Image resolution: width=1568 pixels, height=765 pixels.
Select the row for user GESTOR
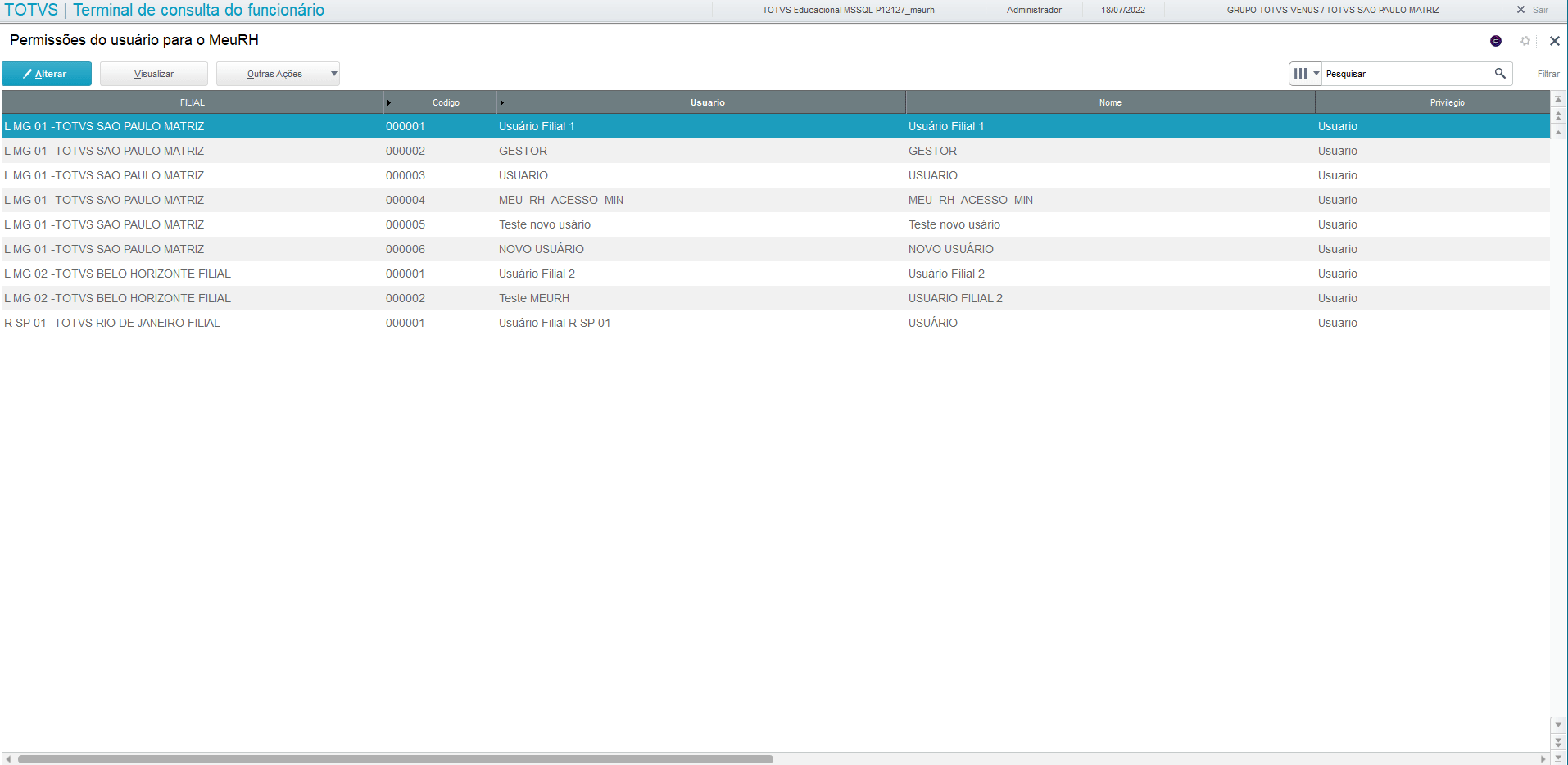(x=775, y=151)
